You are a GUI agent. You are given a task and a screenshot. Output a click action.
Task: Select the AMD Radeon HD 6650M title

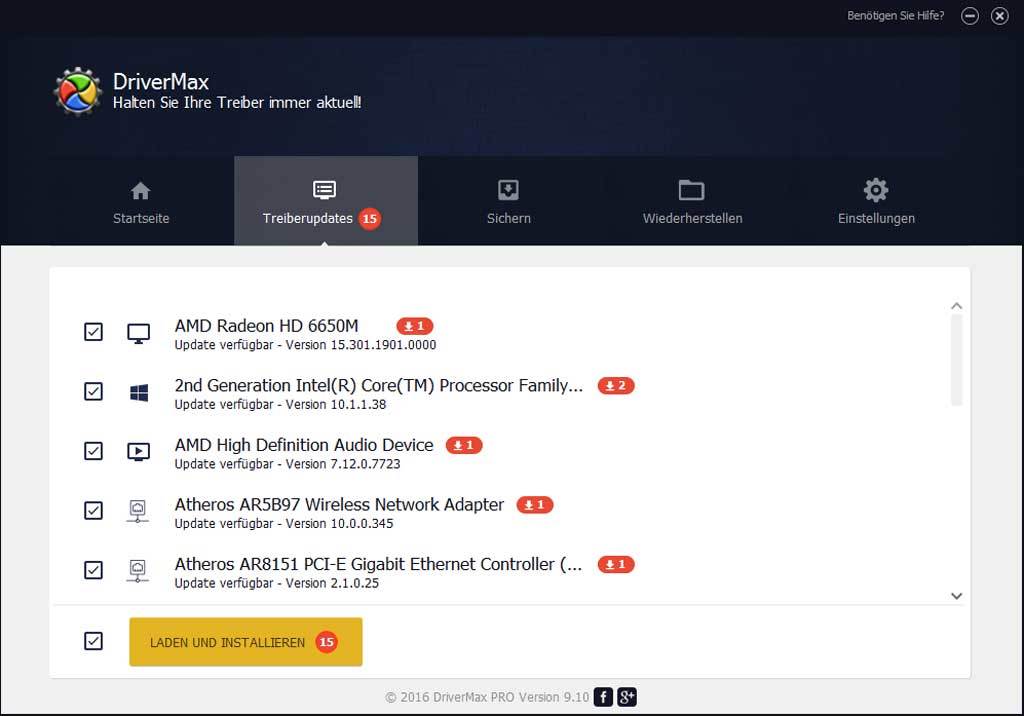(x=266, y=326)
